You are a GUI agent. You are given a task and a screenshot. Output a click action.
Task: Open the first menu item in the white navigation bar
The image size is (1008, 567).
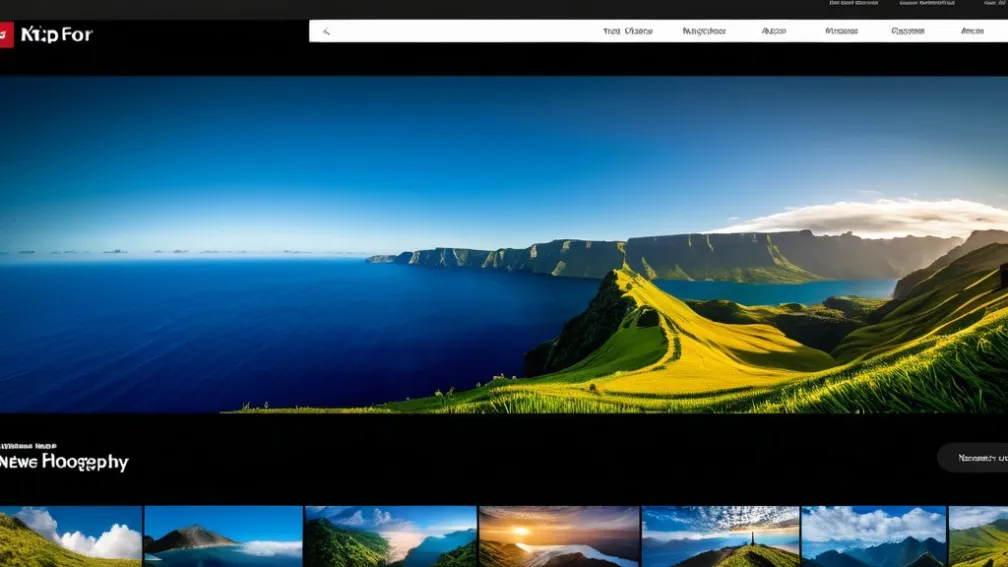click(x=627, y=31)
